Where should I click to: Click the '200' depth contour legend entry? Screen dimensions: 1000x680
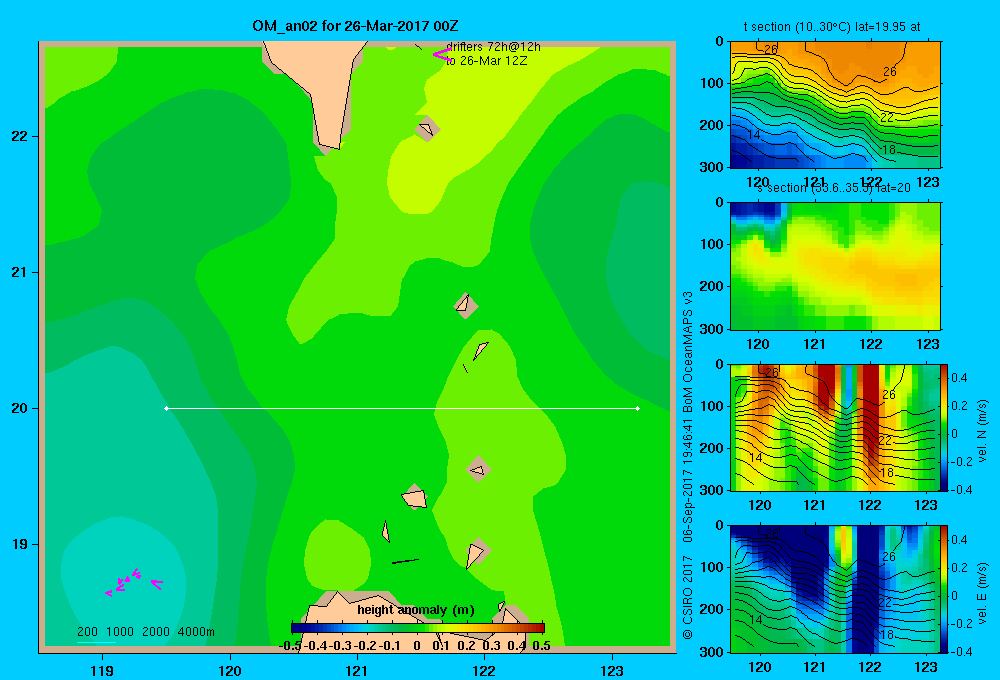pos(87,632)
